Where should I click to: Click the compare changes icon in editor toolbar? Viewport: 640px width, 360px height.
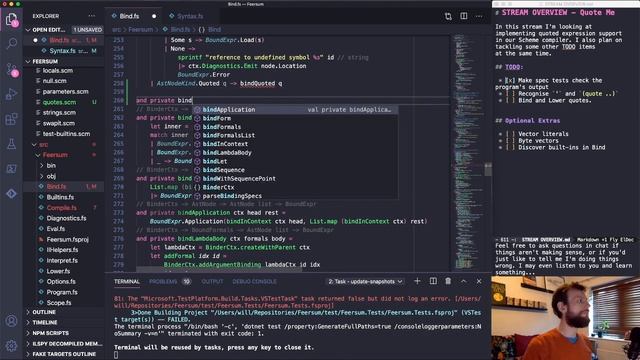(448, 16)
